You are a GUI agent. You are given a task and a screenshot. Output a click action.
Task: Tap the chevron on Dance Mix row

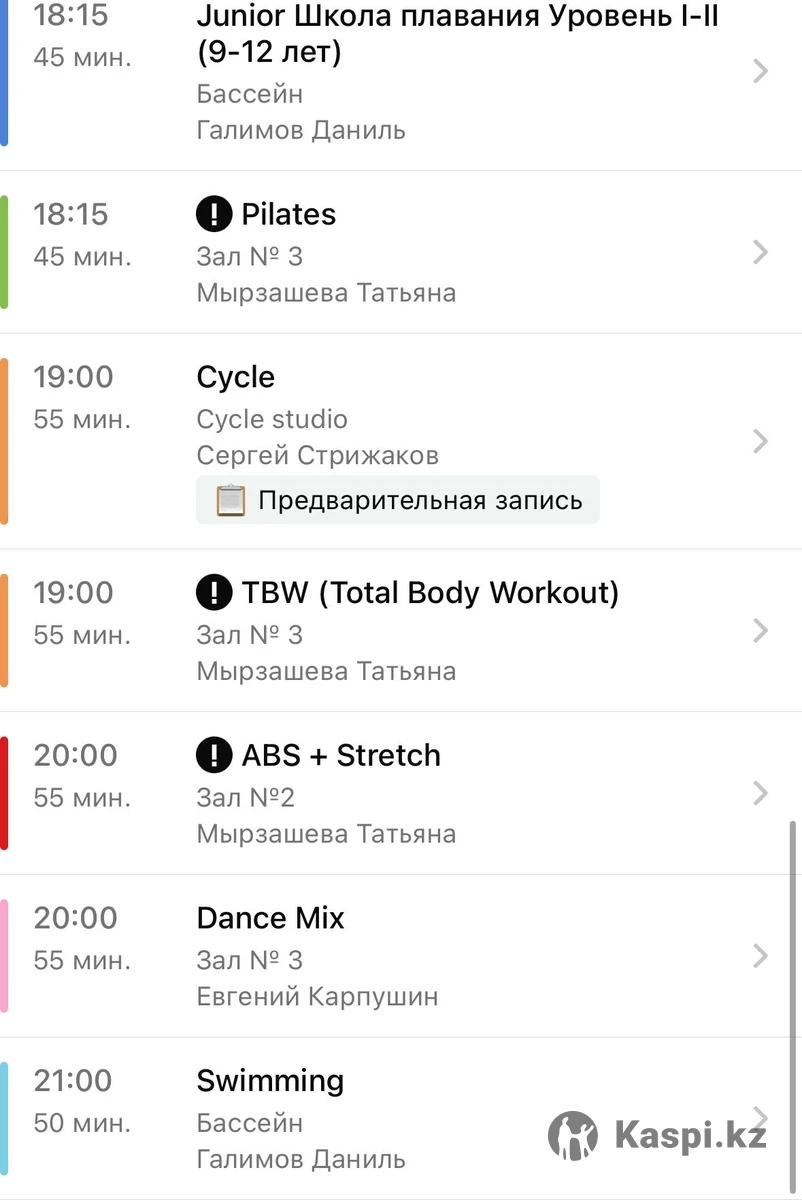coord(760,956)
